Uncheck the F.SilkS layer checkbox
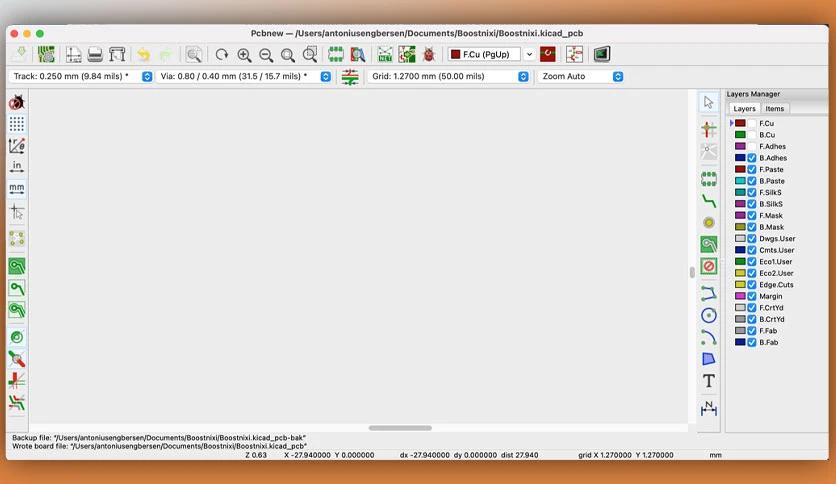This screenshot has width=836, height=484. tap(752, 192)
